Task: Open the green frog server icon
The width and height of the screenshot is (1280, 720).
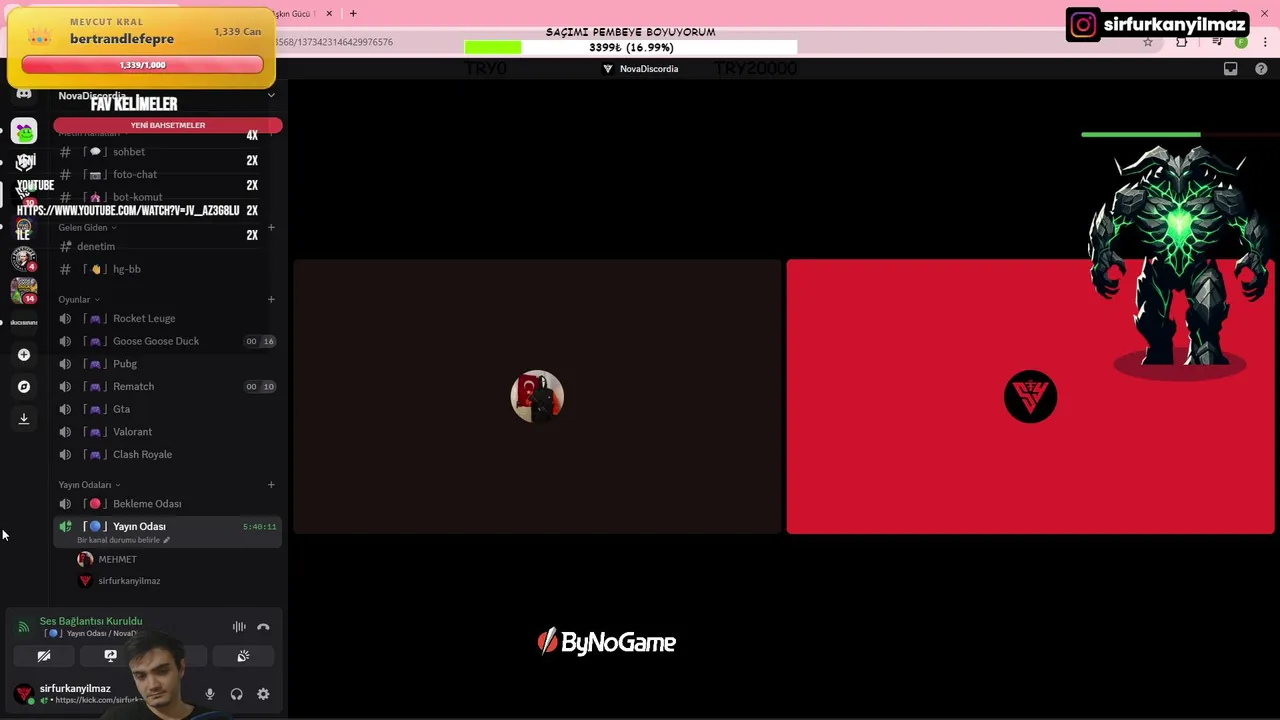Action: click(x=24, y=131)
